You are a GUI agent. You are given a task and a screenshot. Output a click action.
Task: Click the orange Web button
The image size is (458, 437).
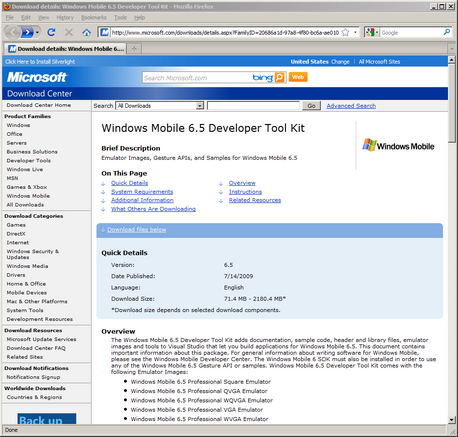298,77
